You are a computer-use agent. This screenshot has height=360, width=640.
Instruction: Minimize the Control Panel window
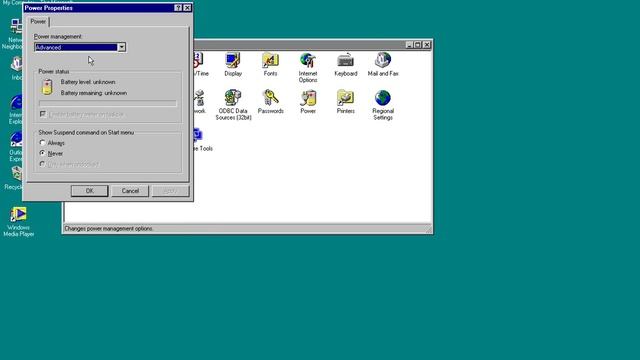pyautogui.click(x=409, y=45)
